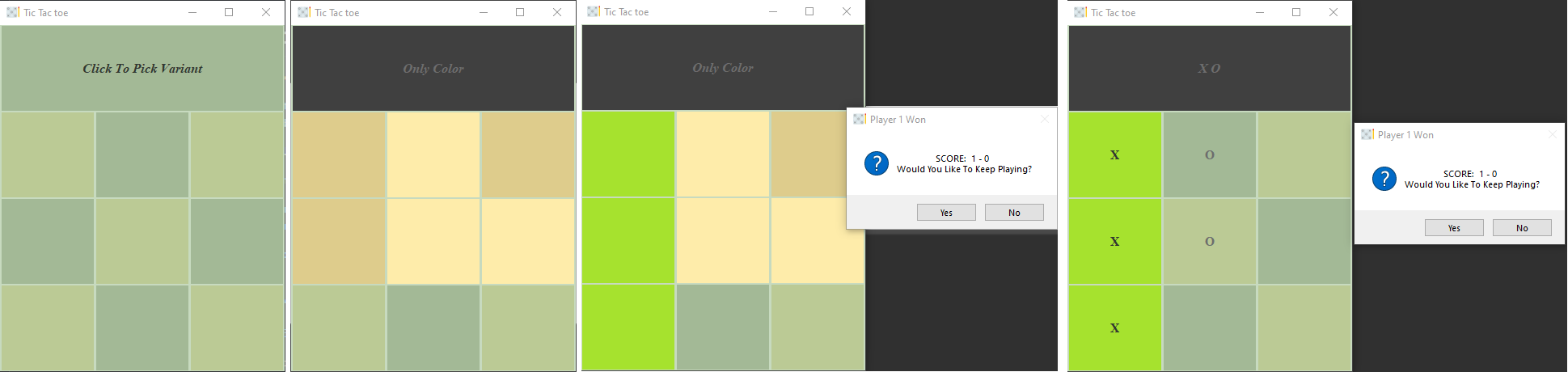Click center cell in Click To Pick Variant window
1568x372 pixels.
[x=142, y=241]
